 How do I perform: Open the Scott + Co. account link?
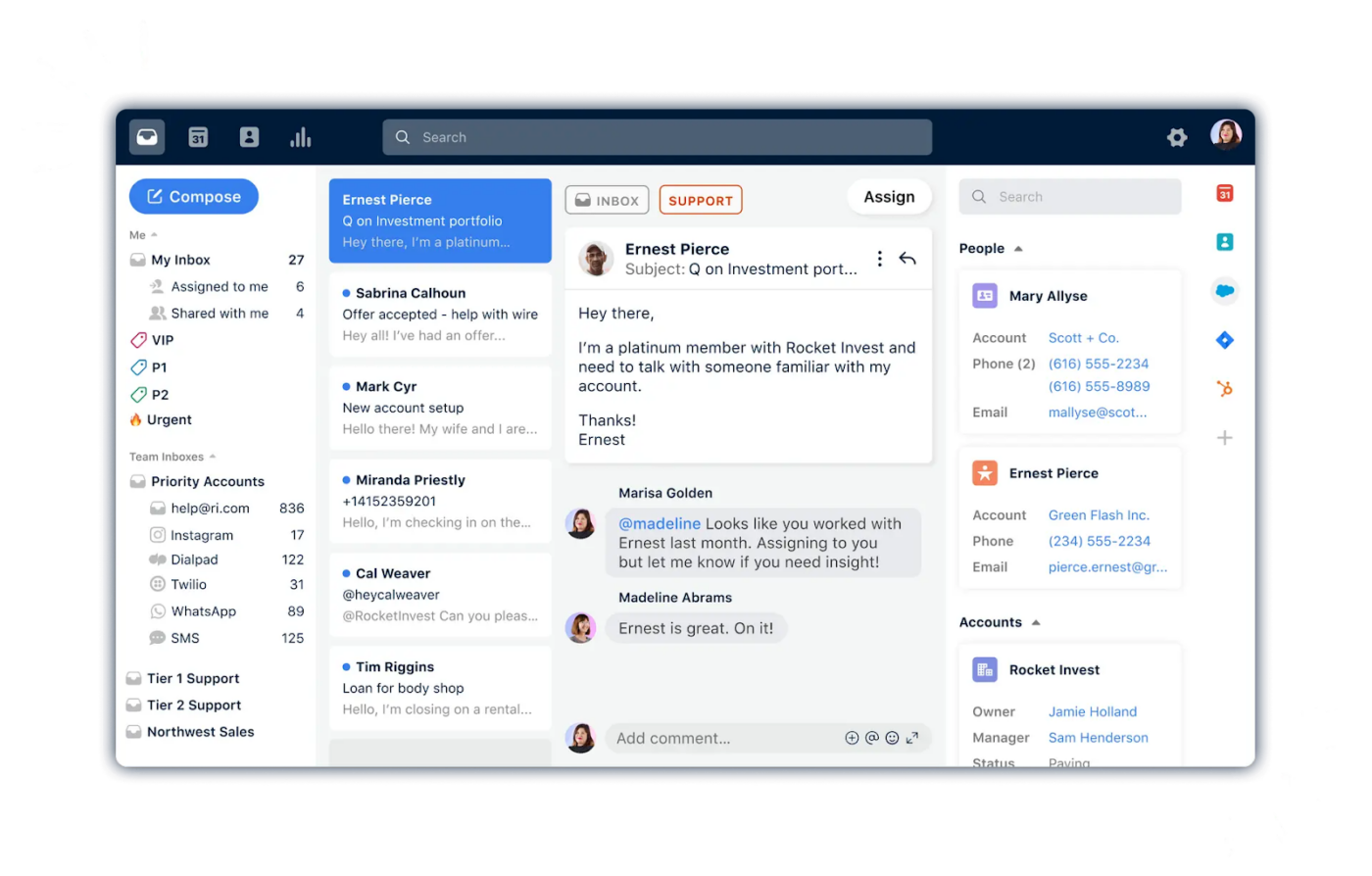(1083, 338)
